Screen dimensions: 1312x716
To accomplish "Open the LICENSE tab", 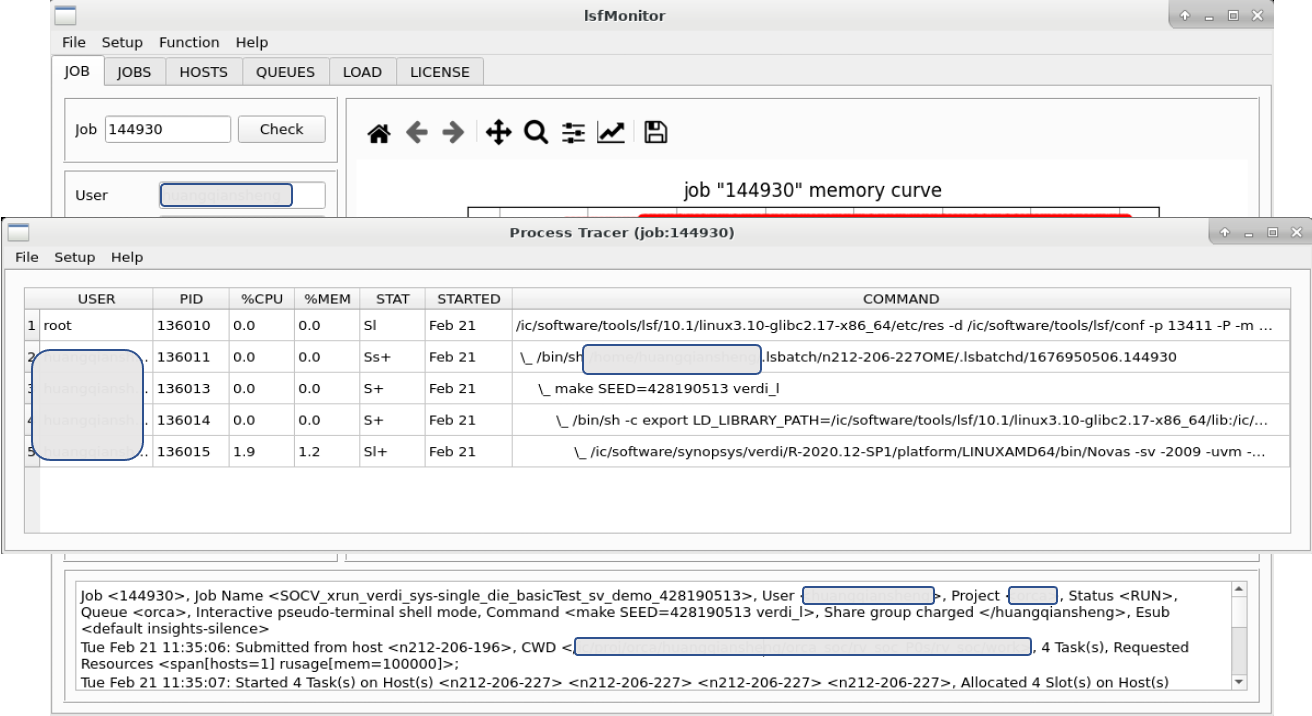I will coord(439,71).
